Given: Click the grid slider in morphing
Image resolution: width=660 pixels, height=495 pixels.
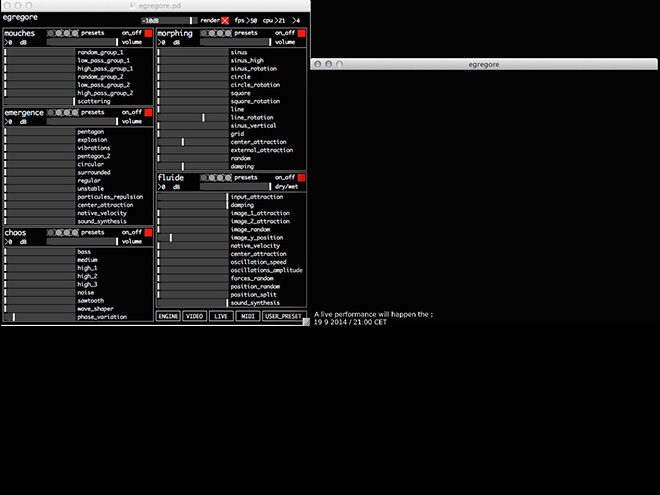Looking at the screenshot, I should pos(193,134).
